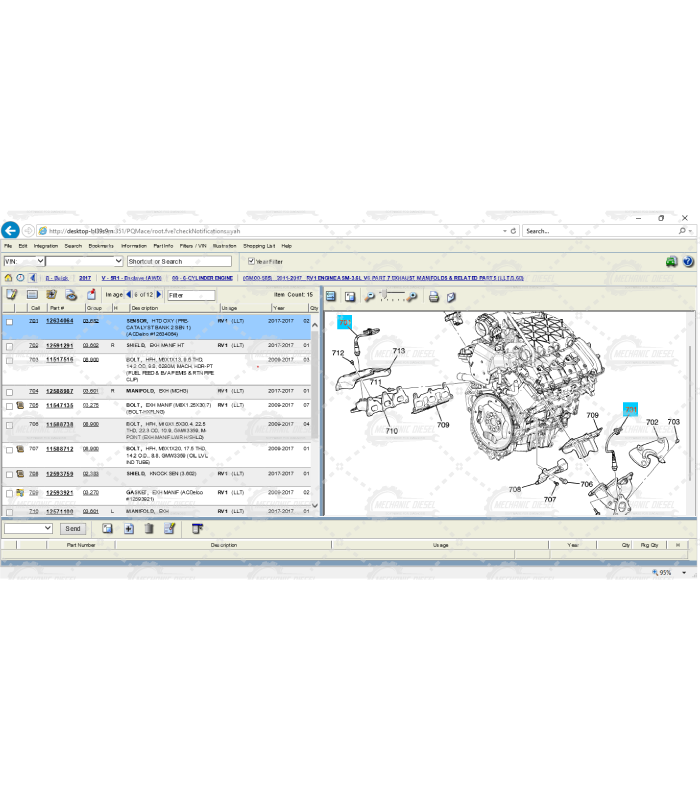Screen dimensions: 700x800
Task: Expand the VIN entry combo box arrow
Action: click(x=119, y=262)
